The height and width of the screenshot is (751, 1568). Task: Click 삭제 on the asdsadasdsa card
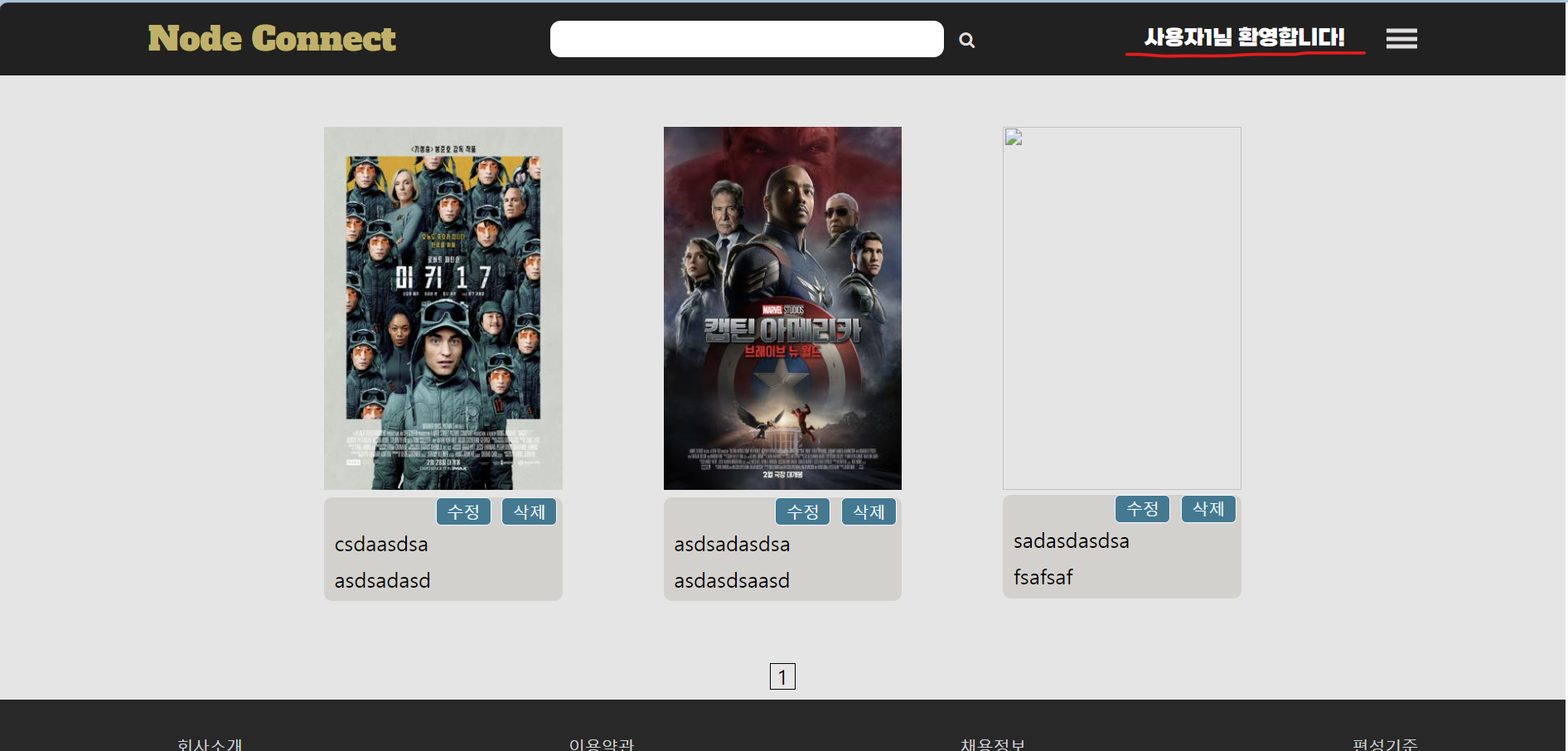[869, 511]
